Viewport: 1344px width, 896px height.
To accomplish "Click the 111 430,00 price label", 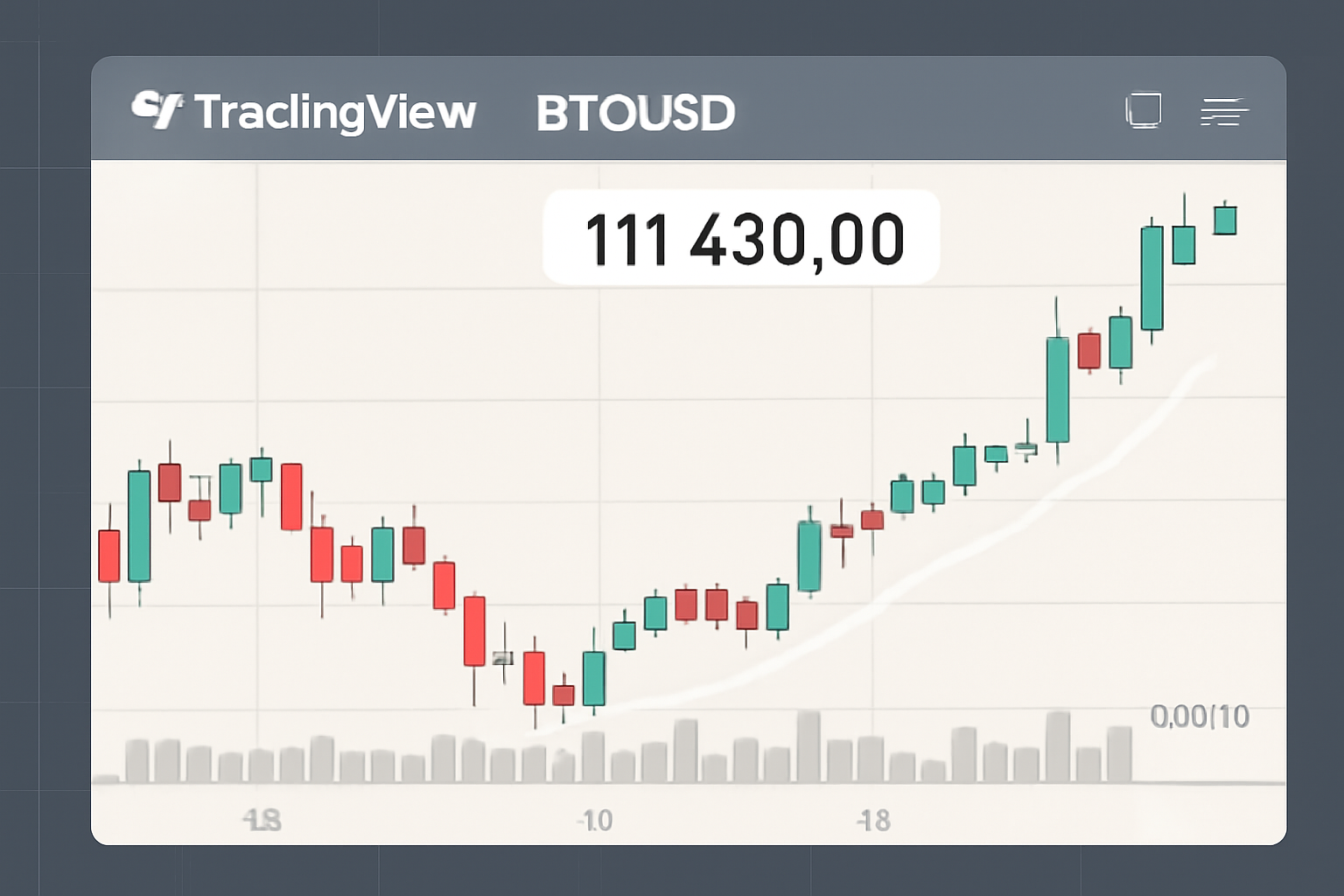I will pyautogui.click(x=742, y=238).
